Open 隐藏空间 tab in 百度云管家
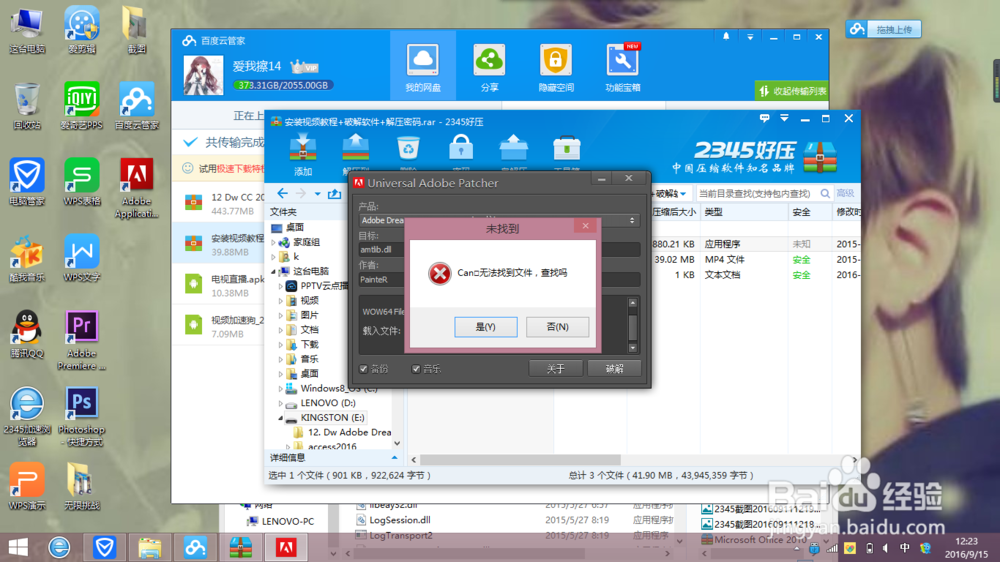Image resolution: width=1000 pixels, height=562 pixels. [555, 68]
